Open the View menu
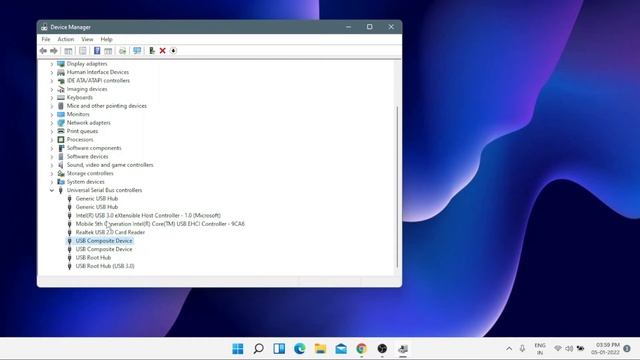 87,39
